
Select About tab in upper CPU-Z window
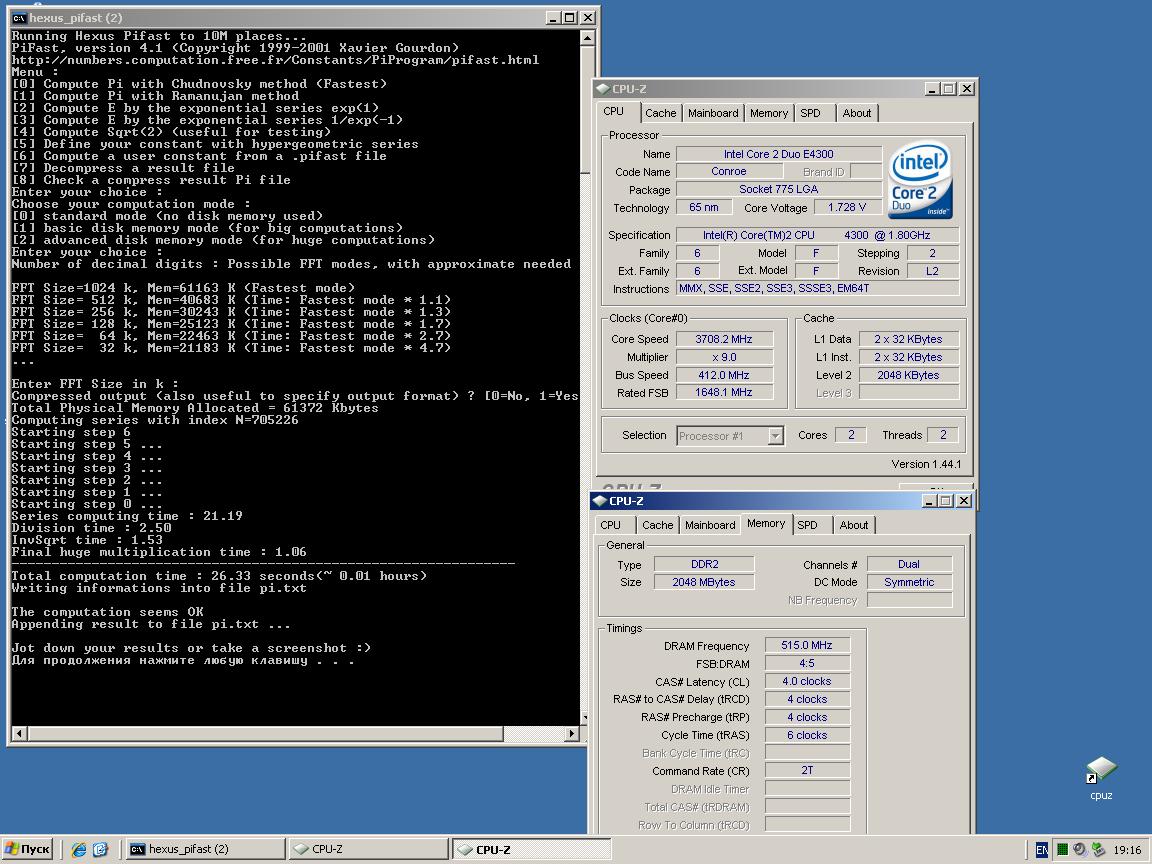click(857, 113)
